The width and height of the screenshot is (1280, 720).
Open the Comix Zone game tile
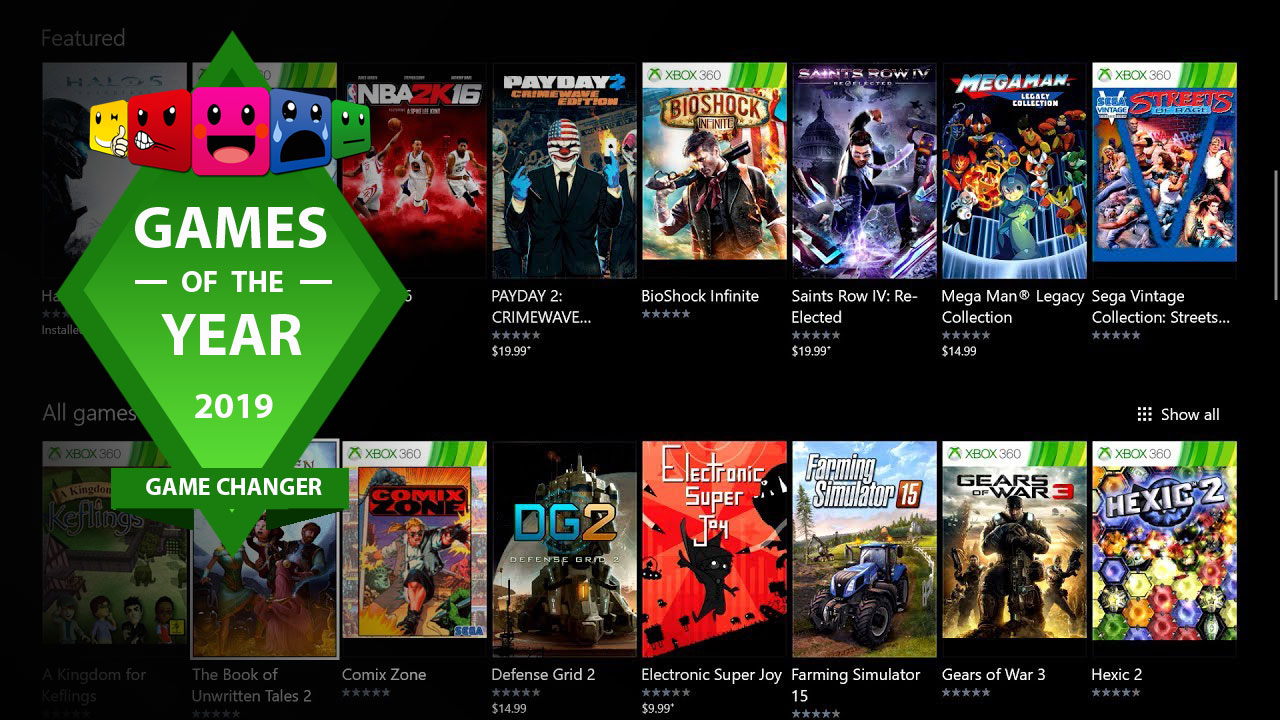(x=414, y=549)
